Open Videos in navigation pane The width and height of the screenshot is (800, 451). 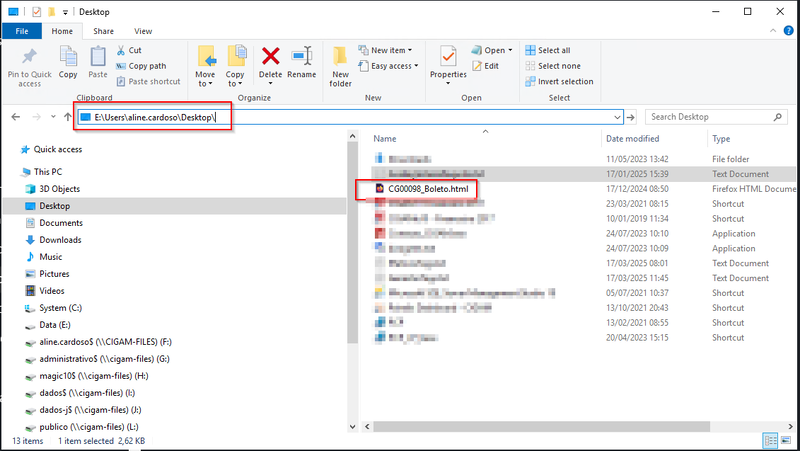point(45,291)
